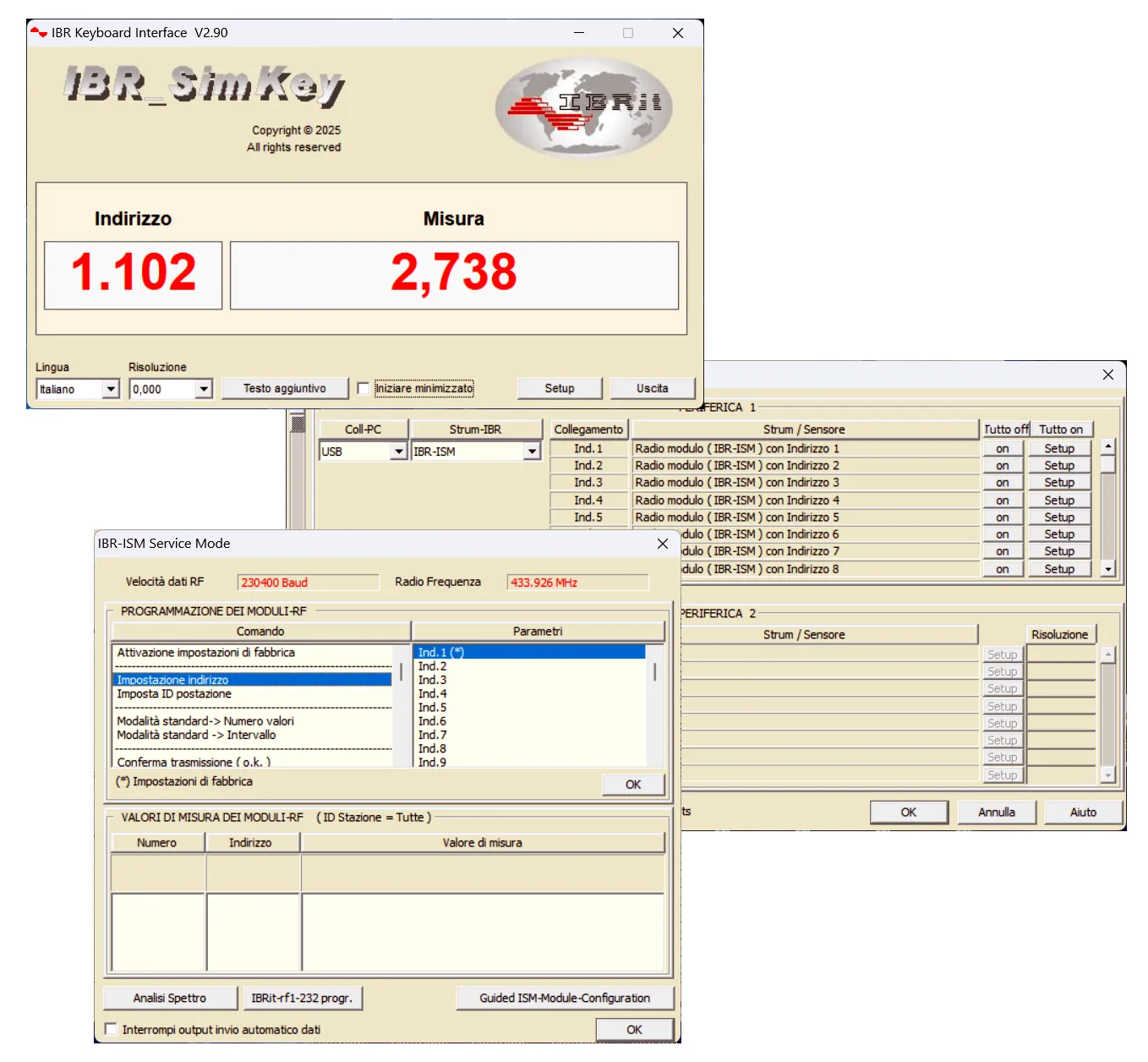Toggle the 'on' button for Indirizzo 8 row
Image resolution: width=1148 pixels, height=1062 pixels.
click(x=1003, y=569)
